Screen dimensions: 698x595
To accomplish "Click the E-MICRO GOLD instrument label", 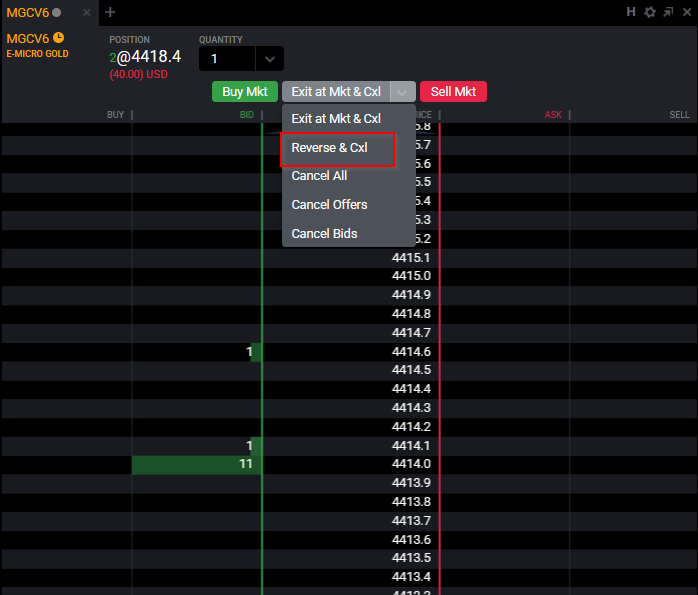I will (x=37, y=54).
